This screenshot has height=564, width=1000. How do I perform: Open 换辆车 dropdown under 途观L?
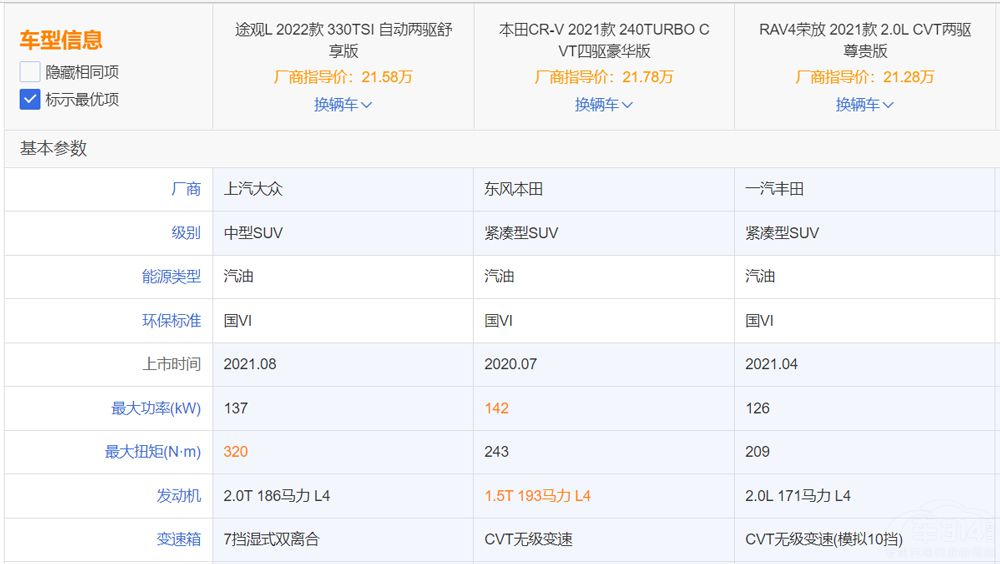(343, 104)
